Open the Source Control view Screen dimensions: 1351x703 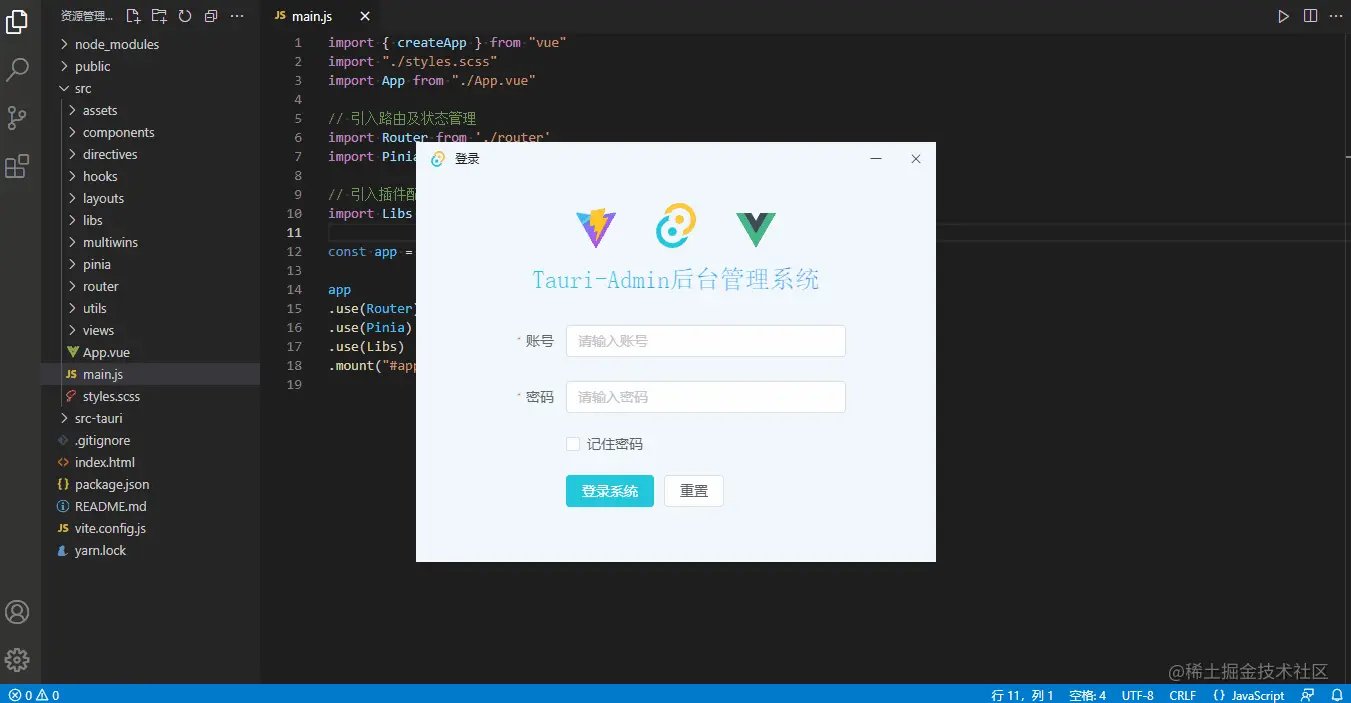[x=17, y=118]
